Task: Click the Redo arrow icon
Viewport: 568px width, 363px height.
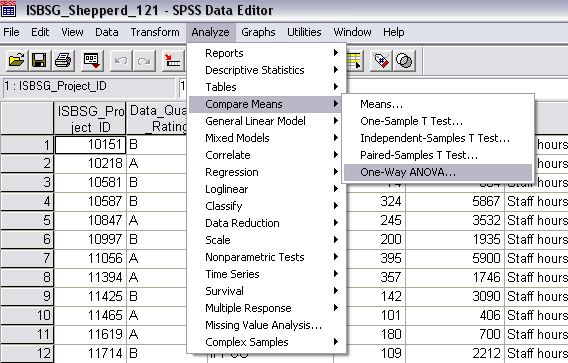Action: coord(144,60)
